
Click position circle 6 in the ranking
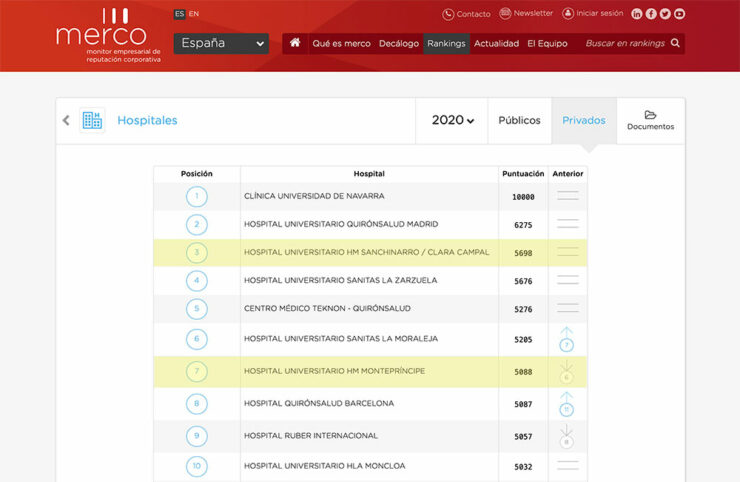(x=197, y=339)
